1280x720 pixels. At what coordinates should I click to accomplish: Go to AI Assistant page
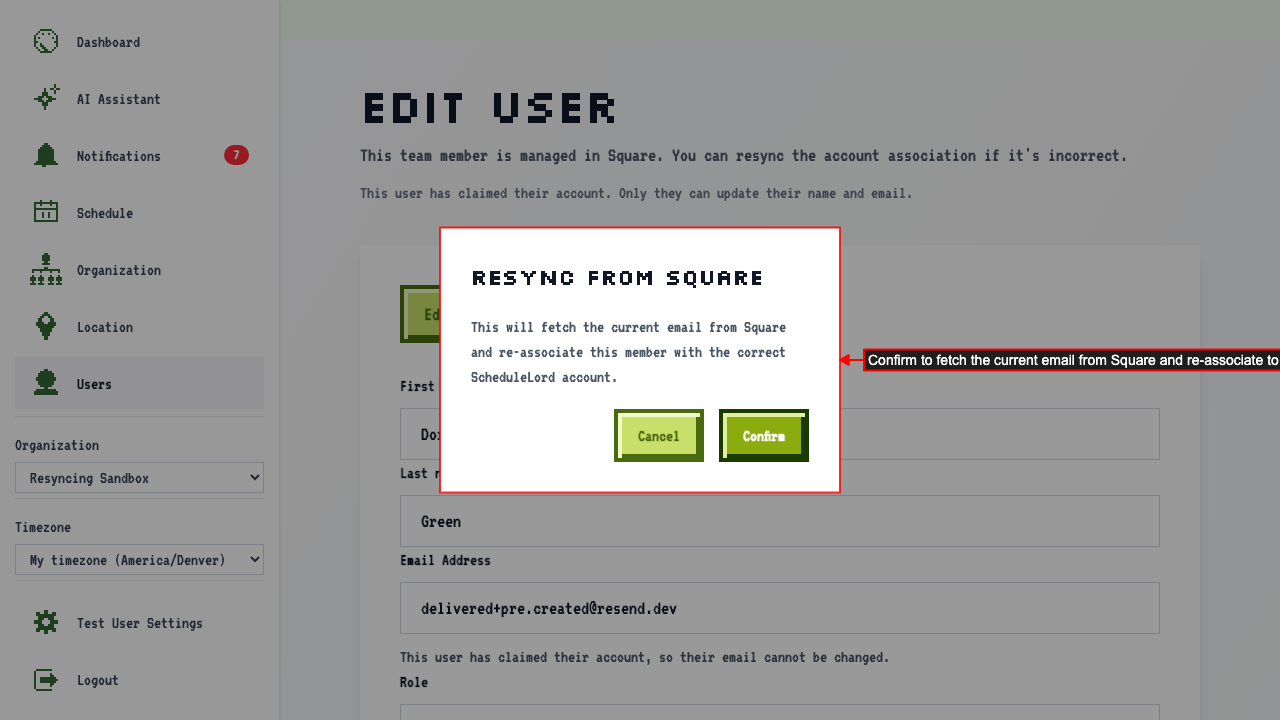(x=139, y=99)
